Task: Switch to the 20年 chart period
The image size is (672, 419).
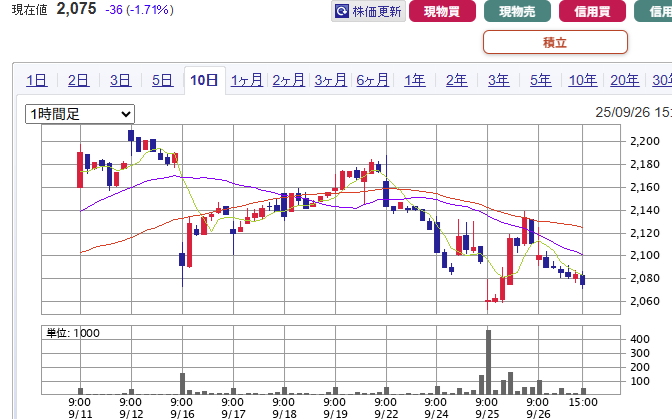Action: click(x=625, y=80)
